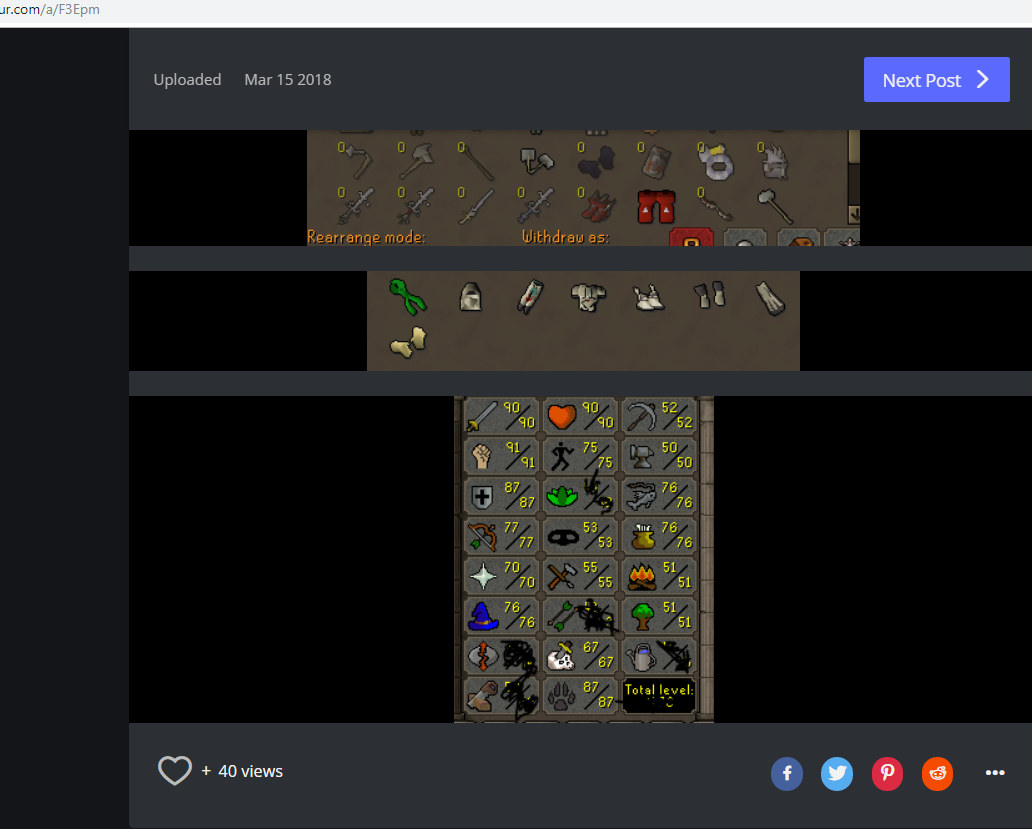Click the Herblore green leaf skill icon
Screen dimensions: 1032x829
[561, 497]
